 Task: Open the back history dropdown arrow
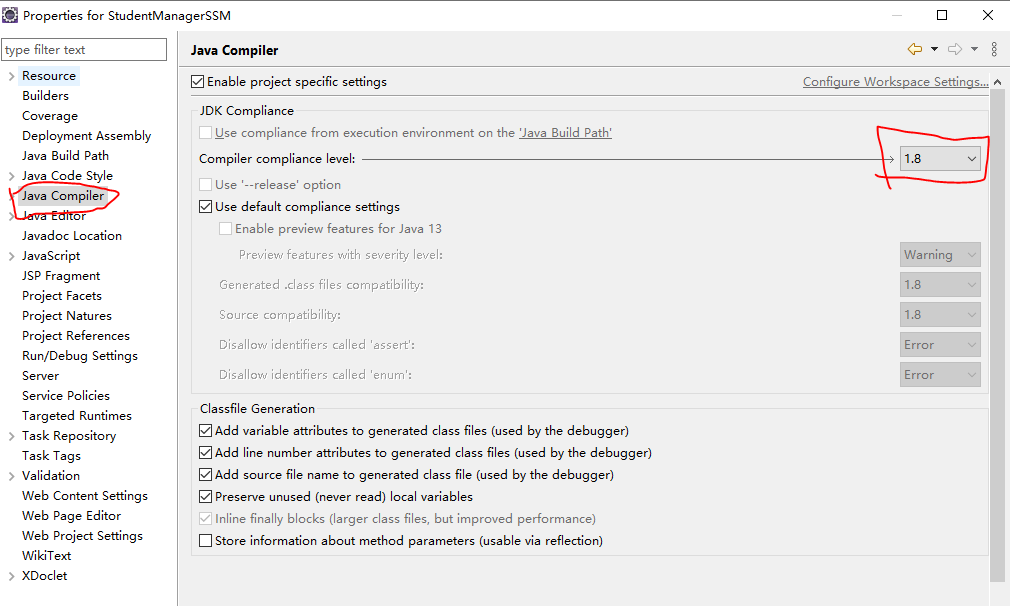[x=934, y=49]
